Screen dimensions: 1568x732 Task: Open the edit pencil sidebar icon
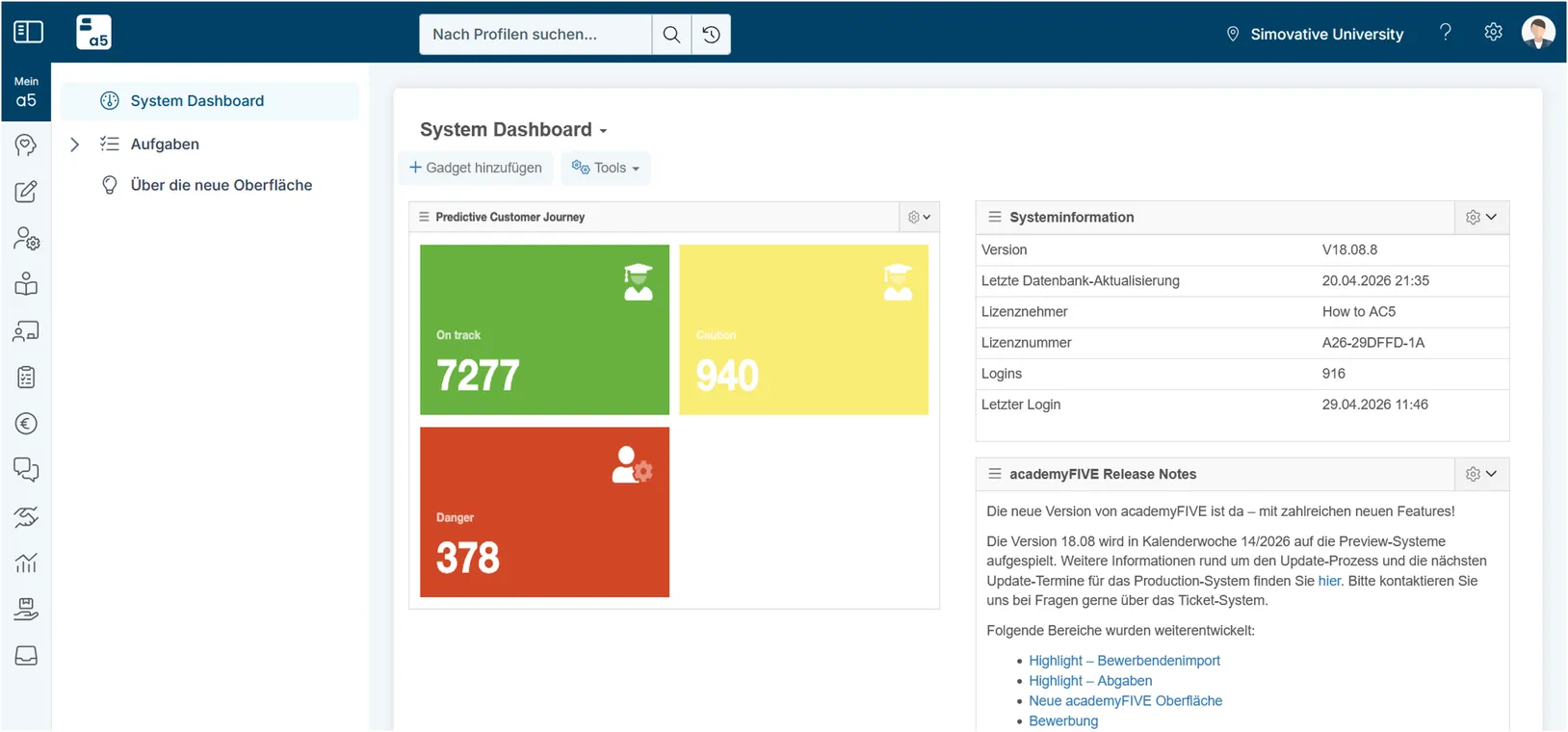click(26, 192)
